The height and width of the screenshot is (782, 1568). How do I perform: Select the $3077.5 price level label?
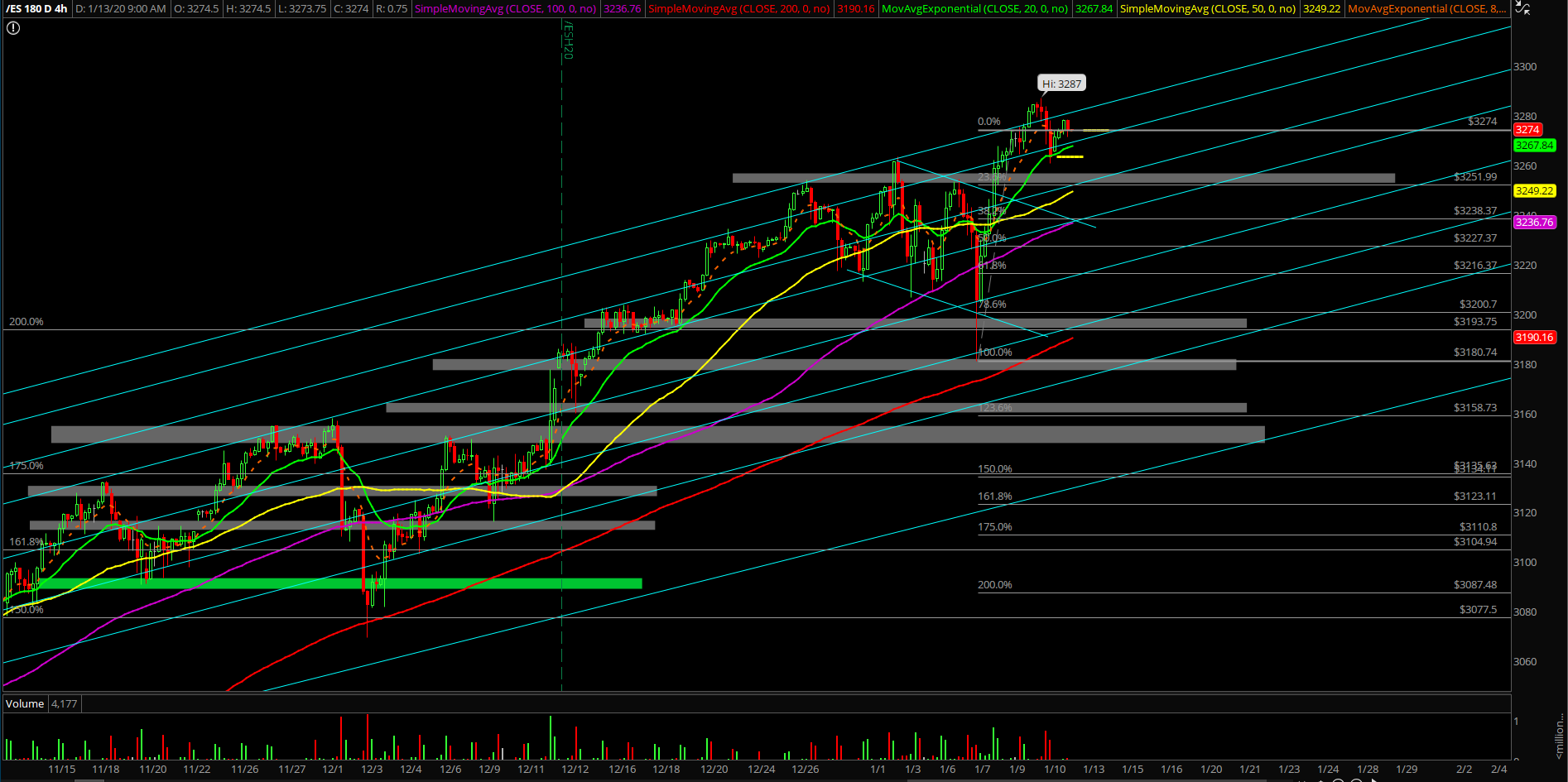coord(1478,610)
